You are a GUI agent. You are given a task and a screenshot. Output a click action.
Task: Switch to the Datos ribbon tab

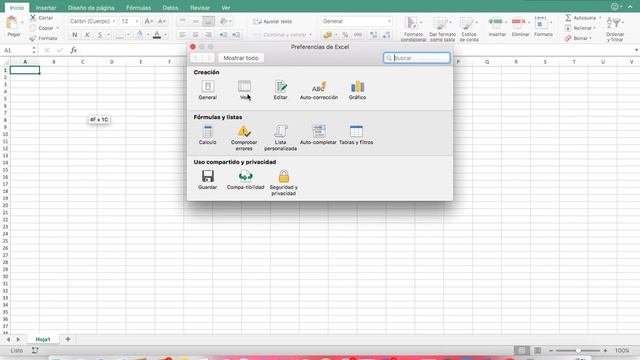point(170,8)
